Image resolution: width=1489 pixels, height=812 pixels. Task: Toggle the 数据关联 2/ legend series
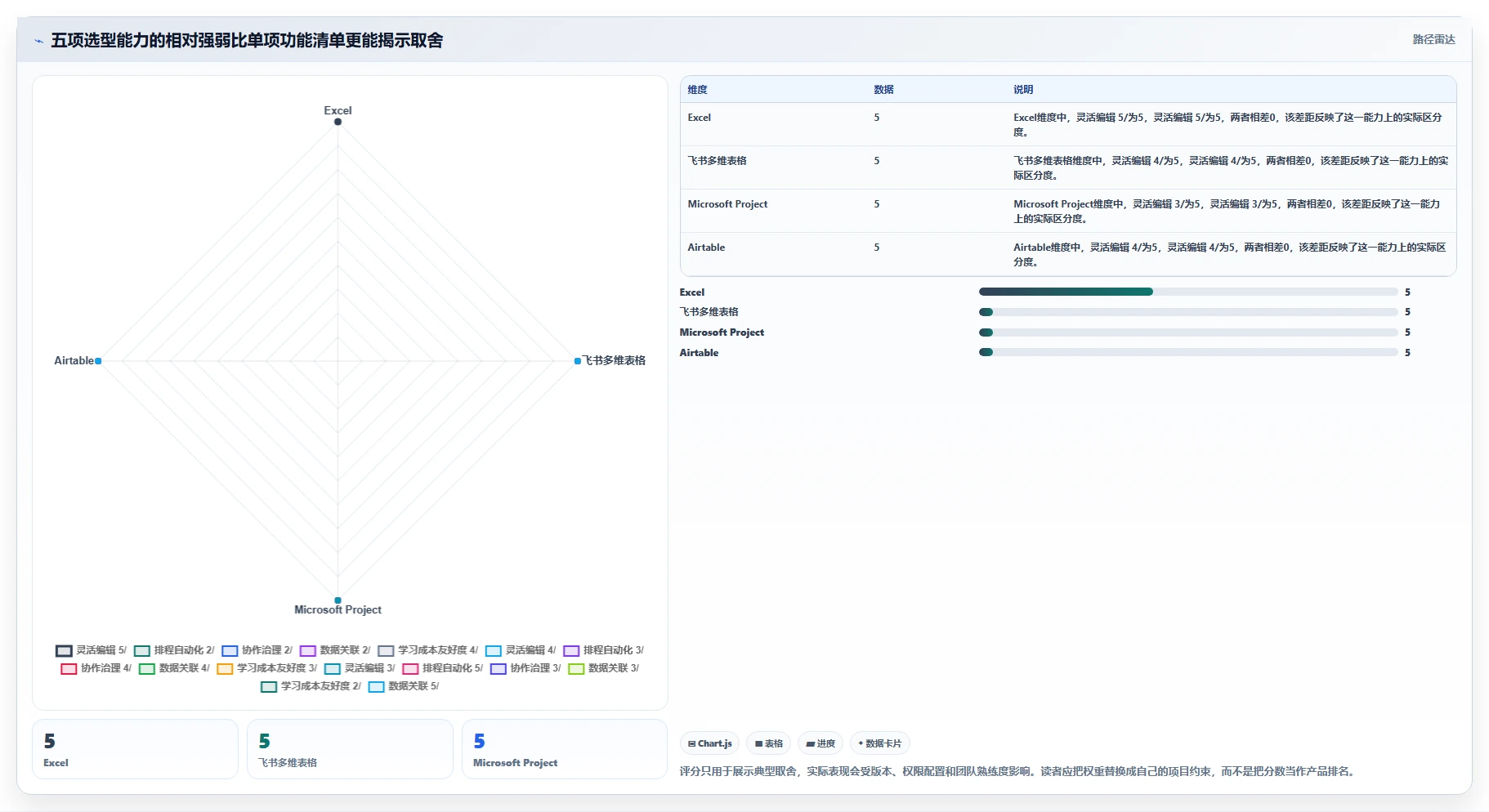point(335,650)
